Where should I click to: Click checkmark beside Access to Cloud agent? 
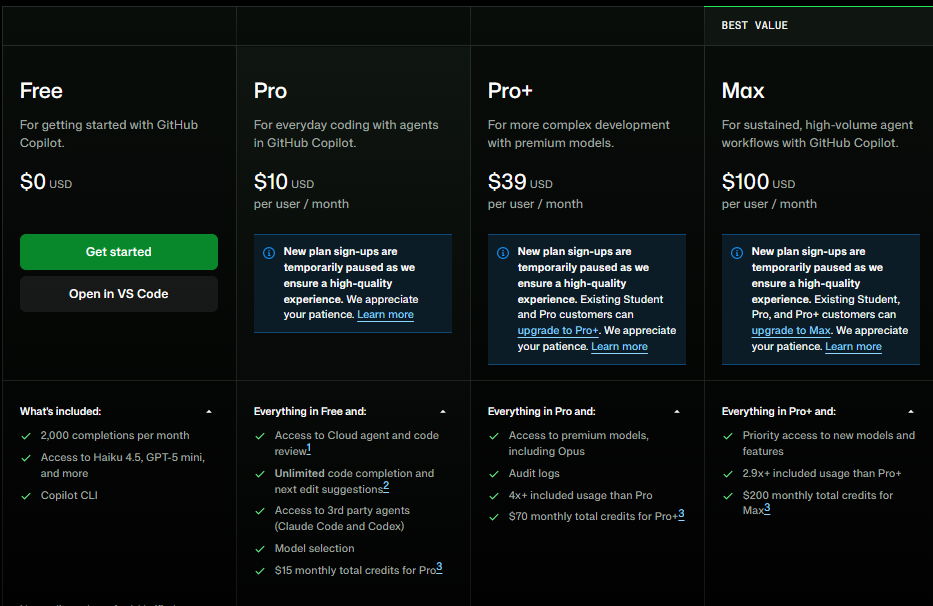pyautogui.click(x=260, y=436)
